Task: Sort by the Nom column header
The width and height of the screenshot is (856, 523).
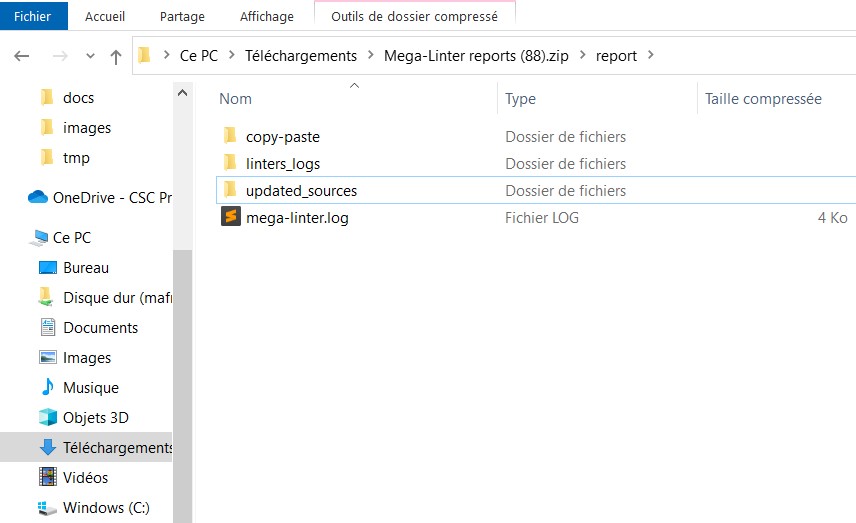Action: pyautogui.click(x=236, y=98)
